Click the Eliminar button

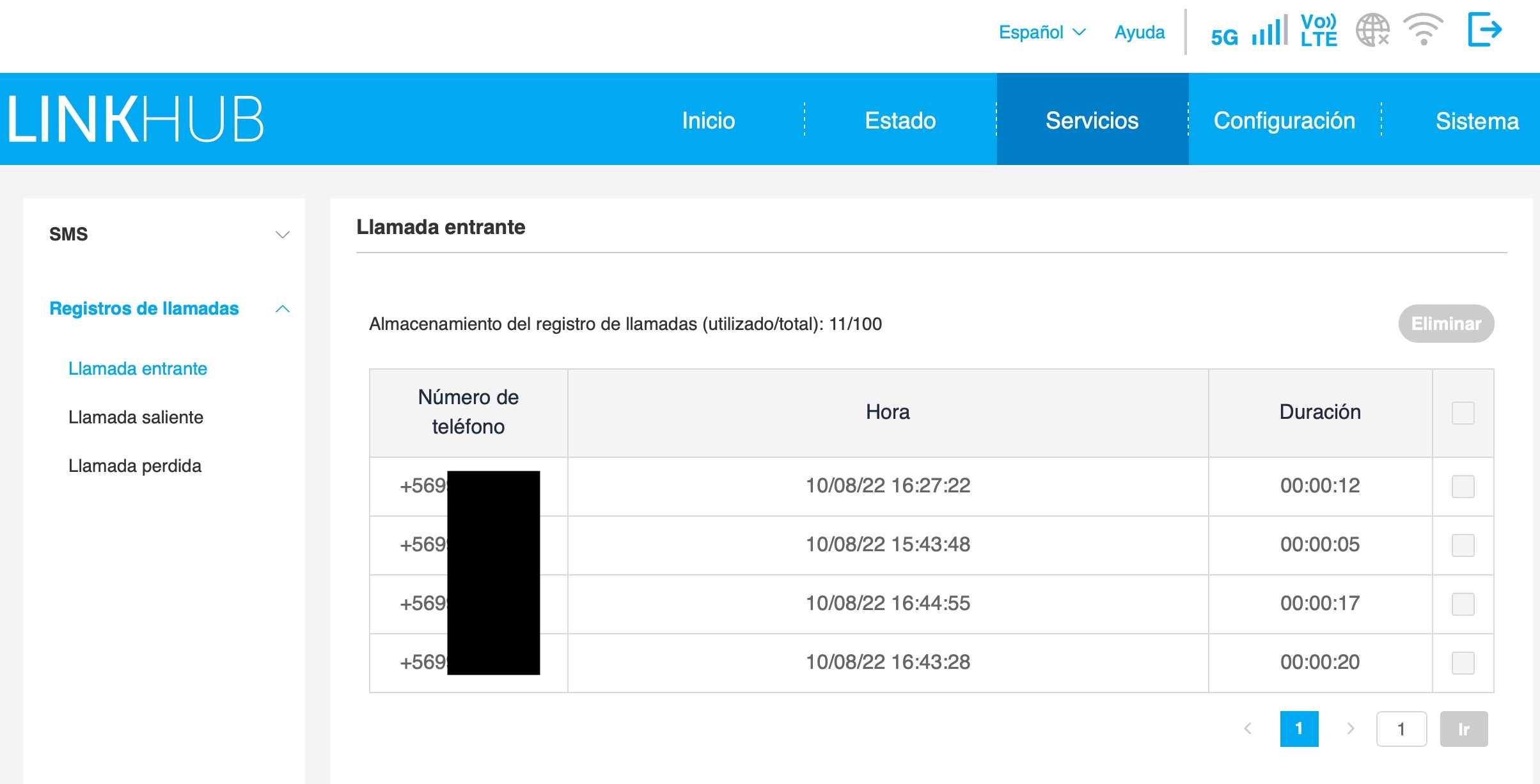click(1445, 324)
